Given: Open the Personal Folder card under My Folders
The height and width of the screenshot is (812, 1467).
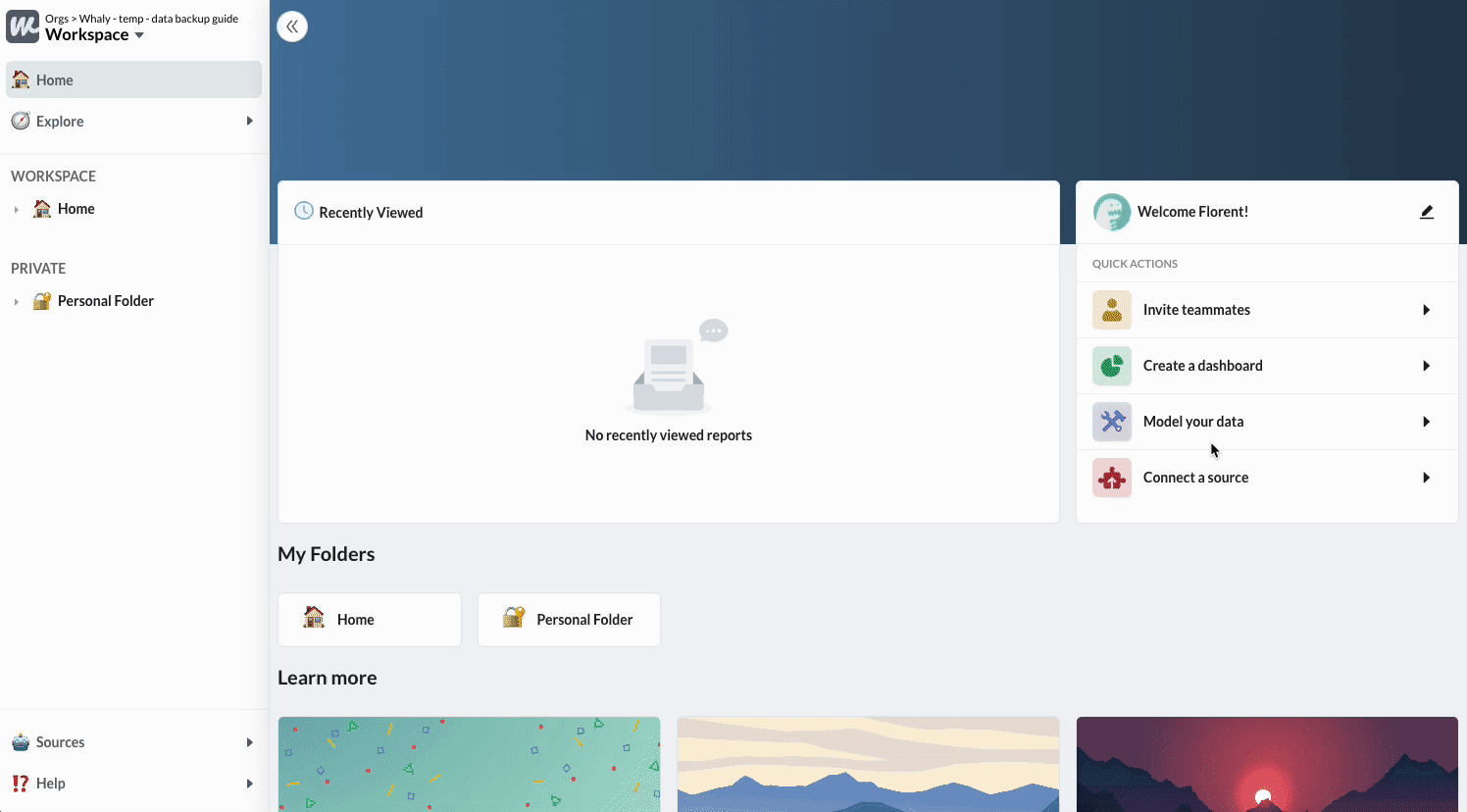Looking at the screenshot, I should pyautogui.click(x=569, y=620).
